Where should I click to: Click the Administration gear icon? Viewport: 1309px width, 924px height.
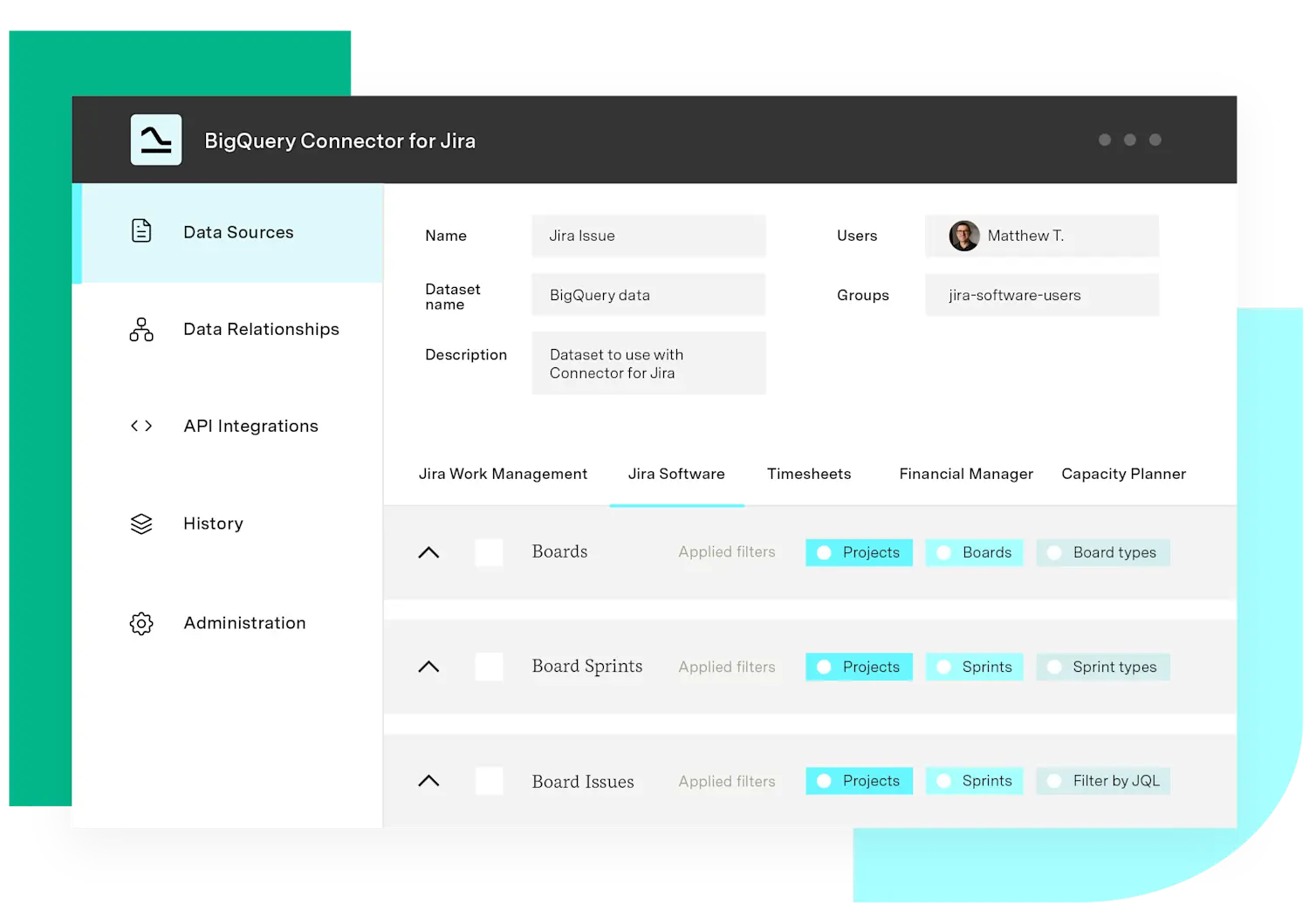tap(141, 623)
